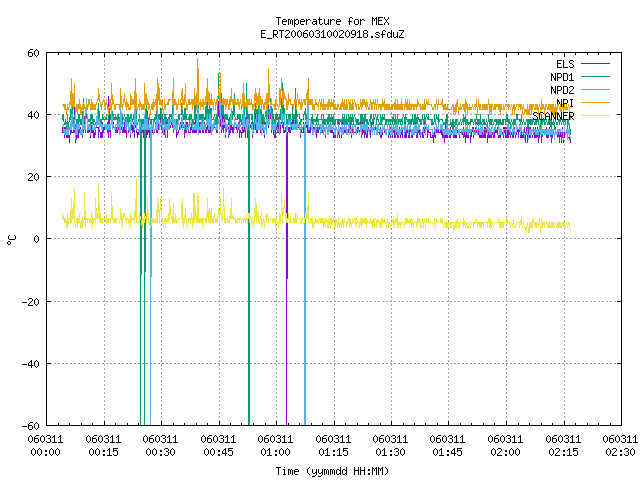
Task: Select the NPD1 legend label
Action: coord(562,77)
